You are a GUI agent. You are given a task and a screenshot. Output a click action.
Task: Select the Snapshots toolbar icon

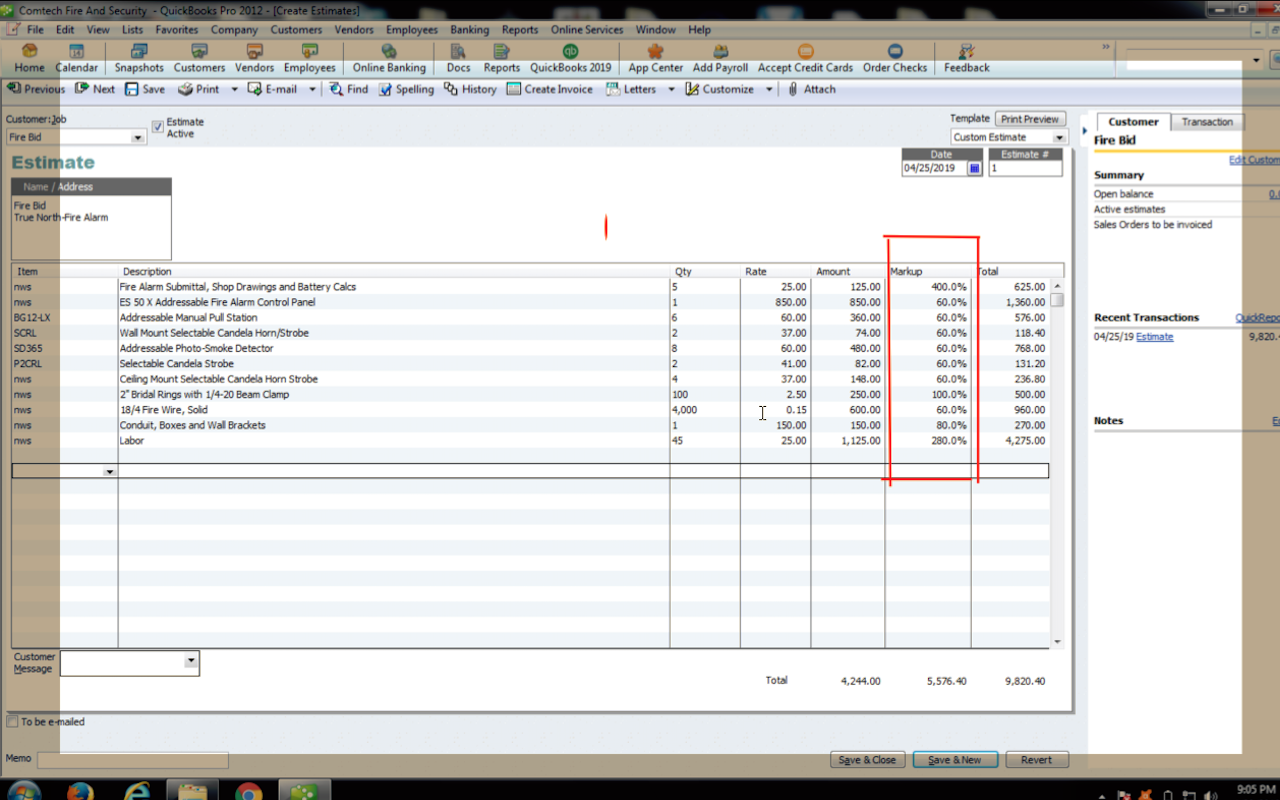(138, 57)
